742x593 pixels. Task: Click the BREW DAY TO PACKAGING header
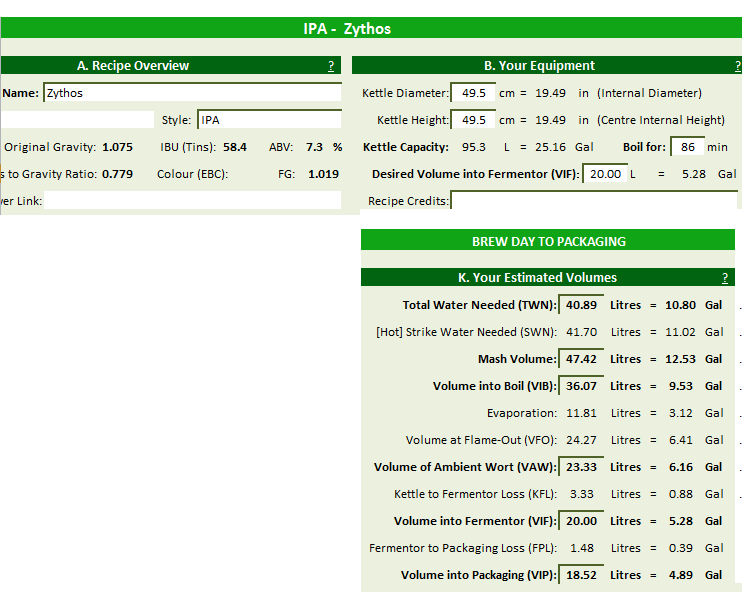click(548, 241)
